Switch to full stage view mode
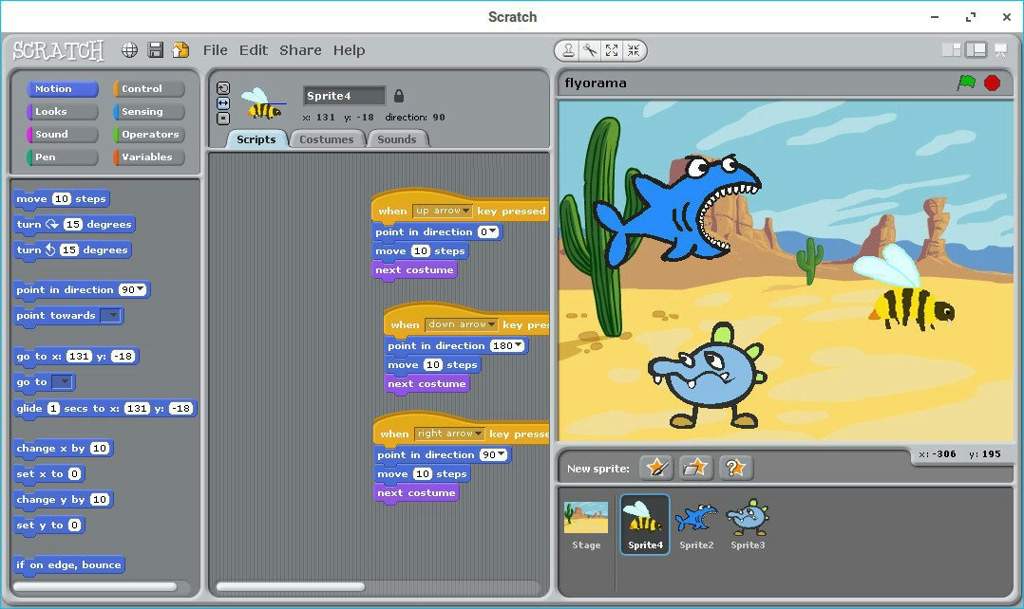The image size is (1024, 609). pyautogui.click(x=976, y=50)
